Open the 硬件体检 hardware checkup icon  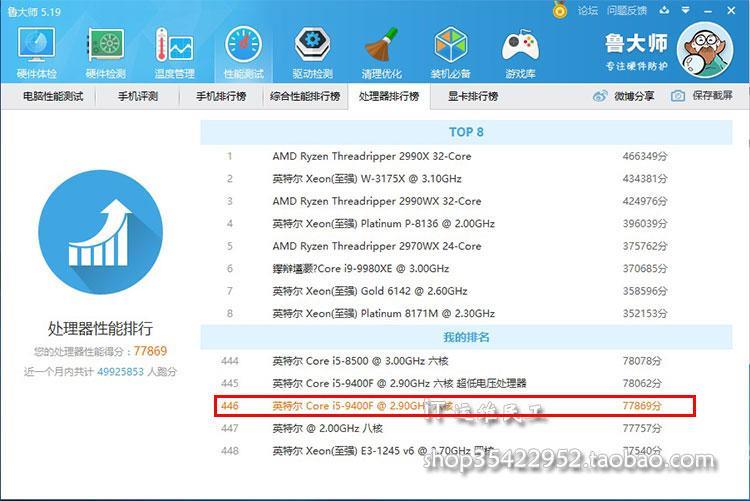click(x=37, y=50)
